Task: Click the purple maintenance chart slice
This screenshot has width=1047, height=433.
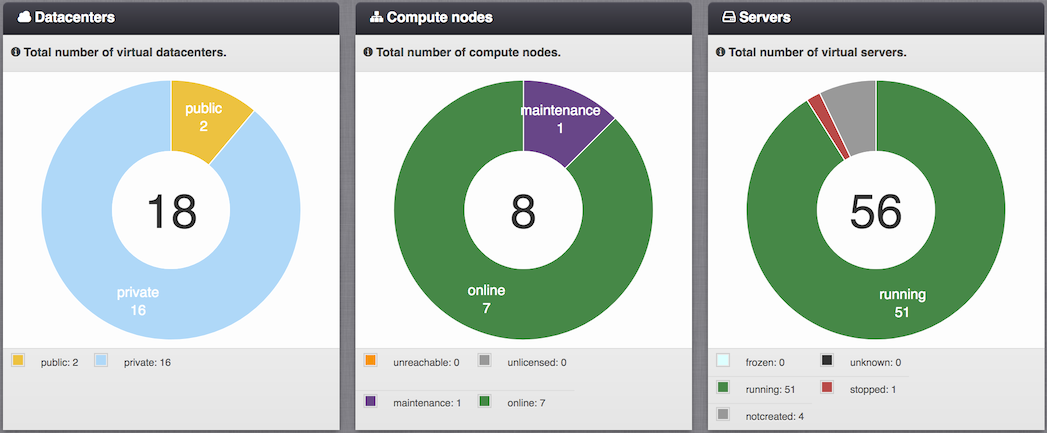Action: pos(559,119)
